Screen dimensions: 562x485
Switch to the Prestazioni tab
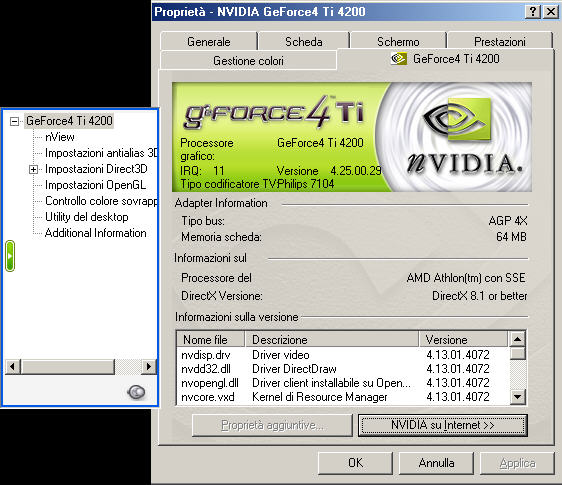click(x=500, y=42)
